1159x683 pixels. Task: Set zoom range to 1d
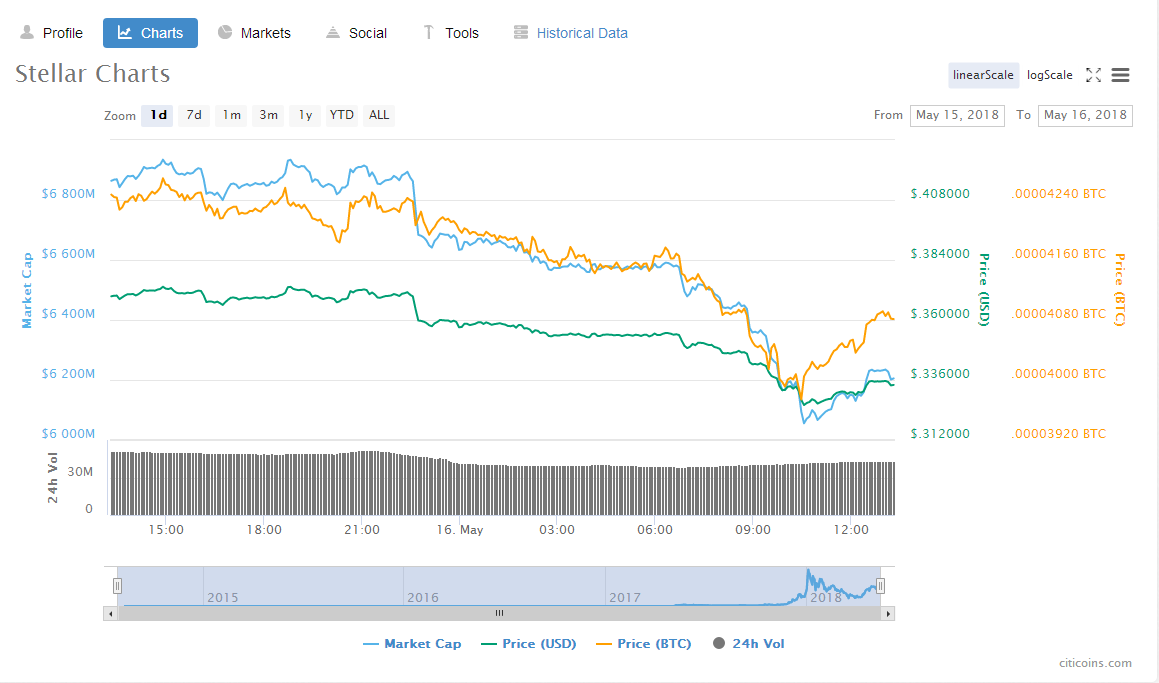[157, 115]
